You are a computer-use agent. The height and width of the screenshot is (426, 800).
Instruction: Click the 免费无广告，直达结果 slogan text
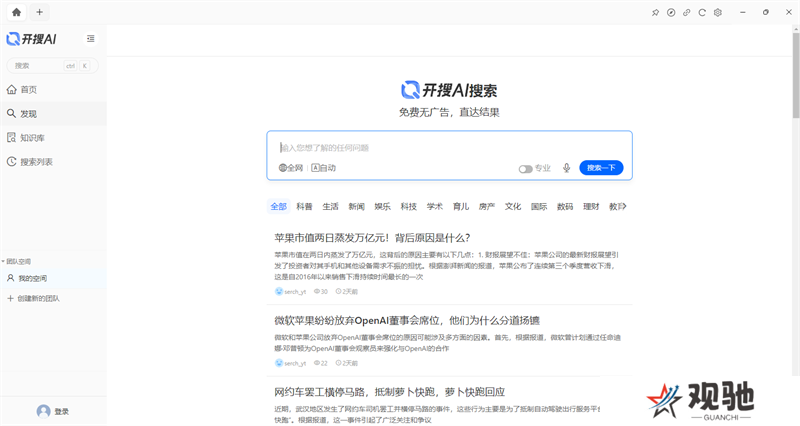[449, 112]
